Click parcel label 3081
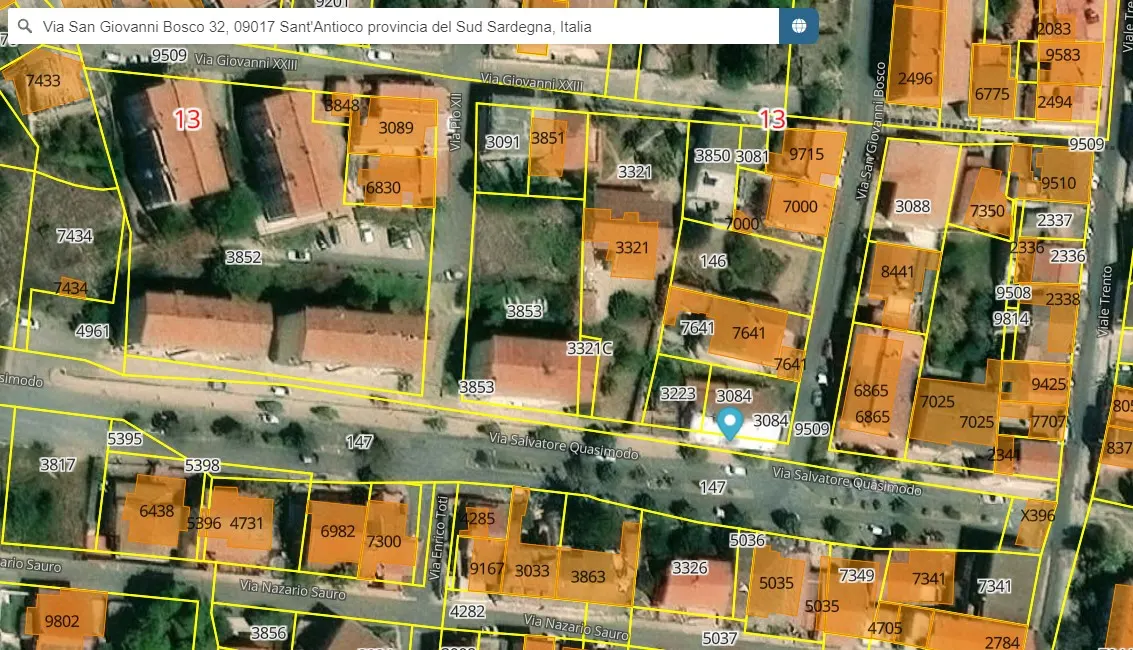This screenshot has width=1133, height=650. pos(751,156)
